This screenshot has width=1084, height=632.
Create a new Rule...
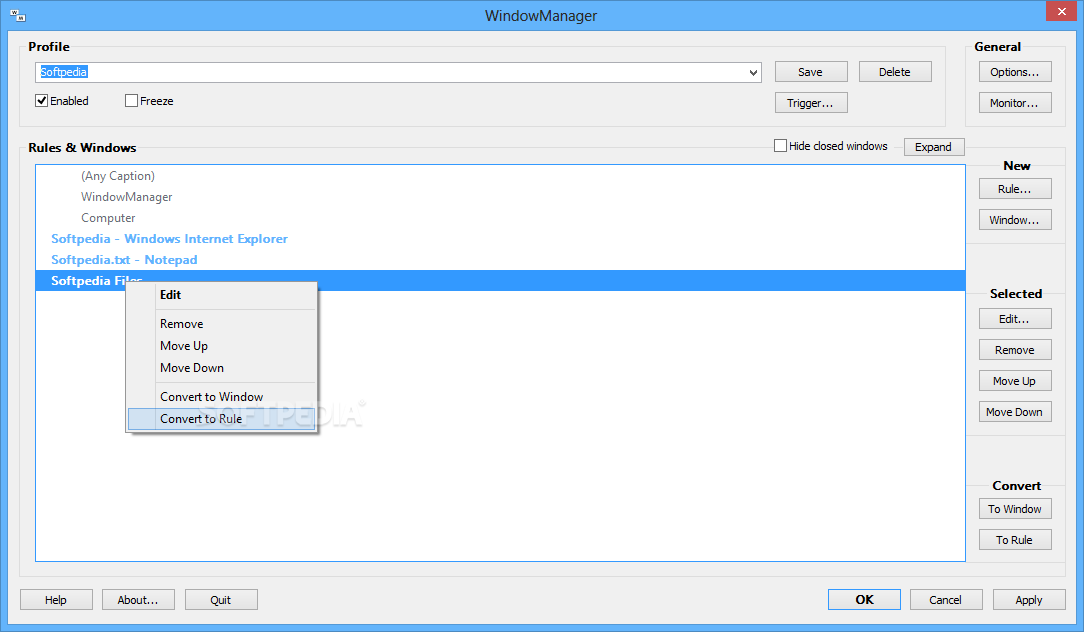coord(1015,189)
